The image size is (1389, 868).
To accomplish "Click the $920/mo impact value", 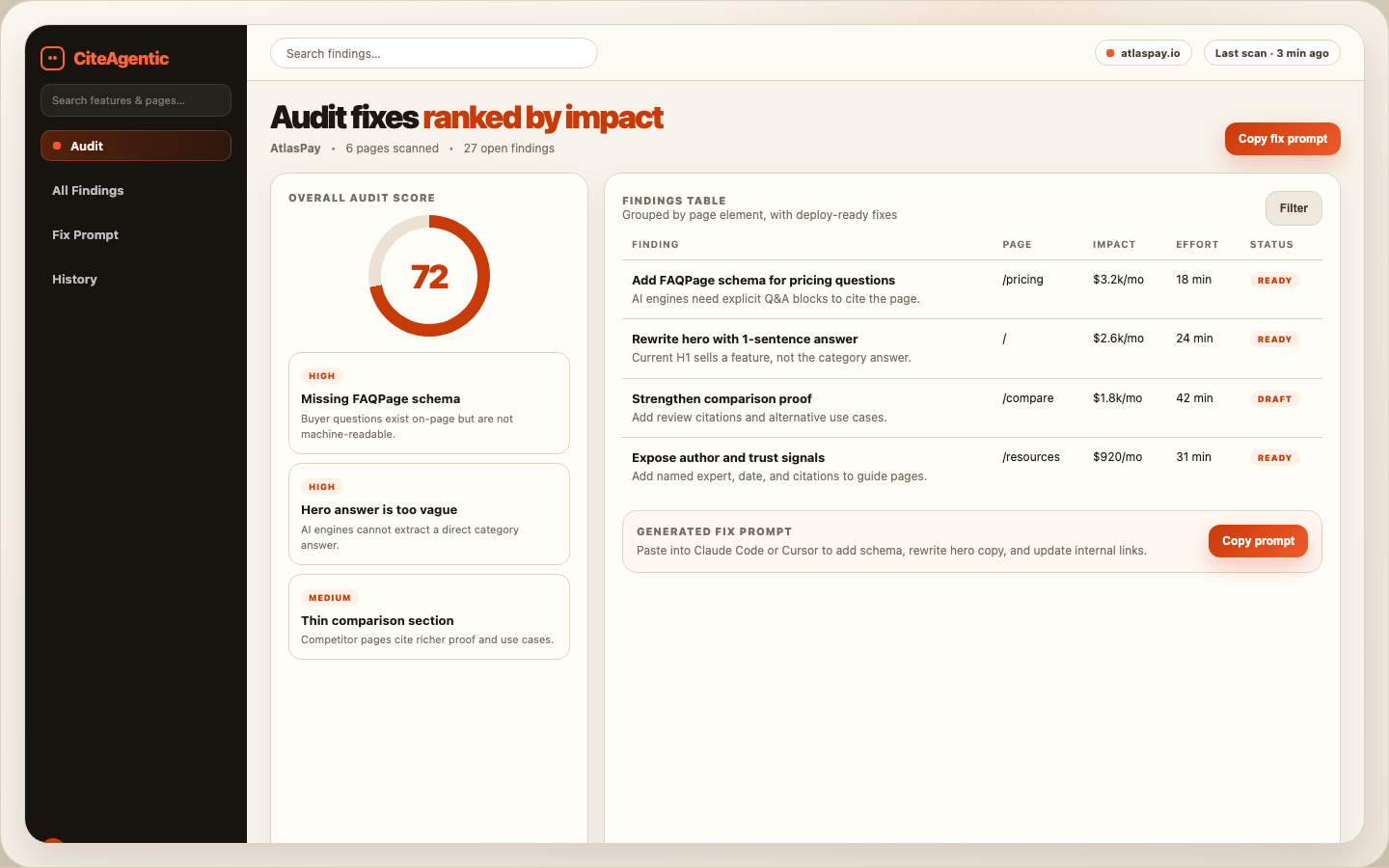I will click(x=1117, y=457).
